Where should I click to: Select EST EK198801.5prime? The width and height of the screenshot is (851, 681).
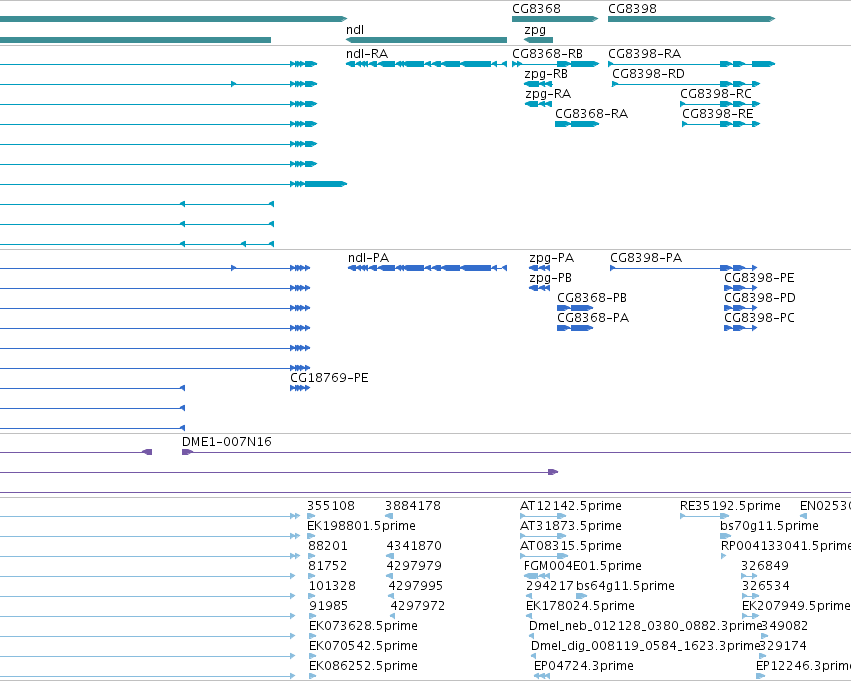(x=361, y=526)
